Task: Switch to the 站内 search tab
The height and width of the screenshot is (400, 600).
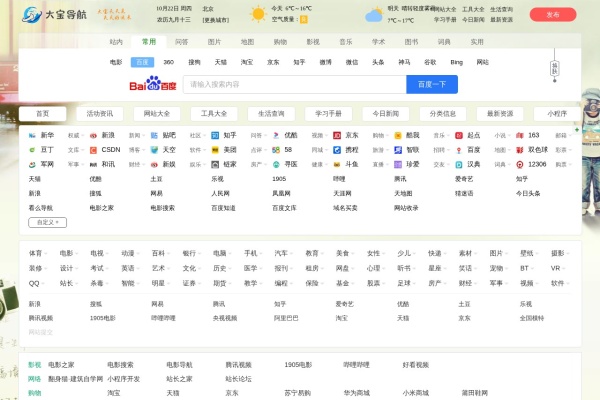Action: point(116,42)
